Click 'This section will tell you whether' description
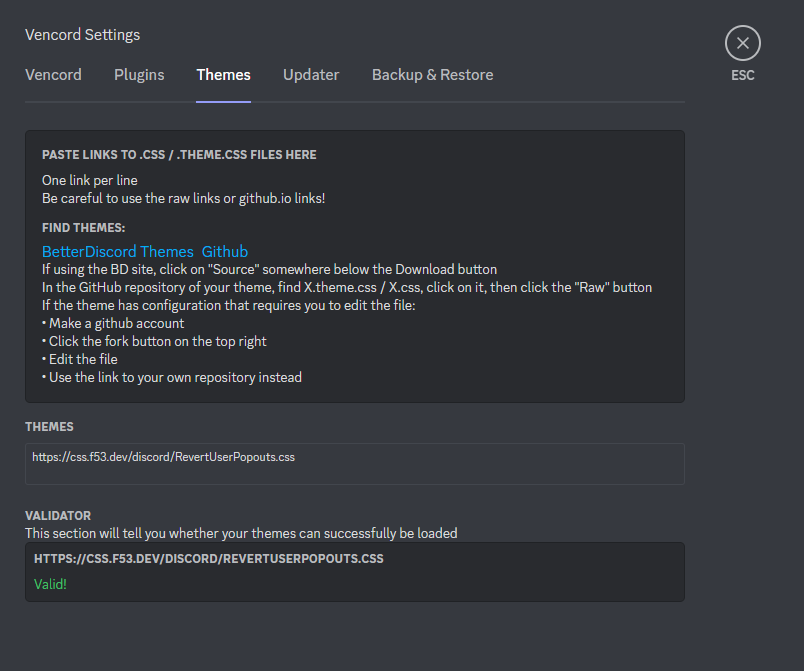804x671 pixels. tap(241, 534)
